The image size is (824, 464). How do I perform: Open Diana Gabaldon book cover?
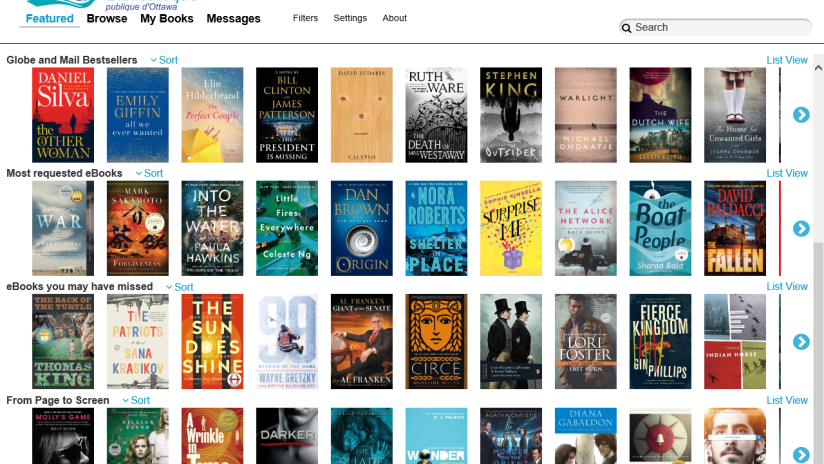click(x=585, y=436)
